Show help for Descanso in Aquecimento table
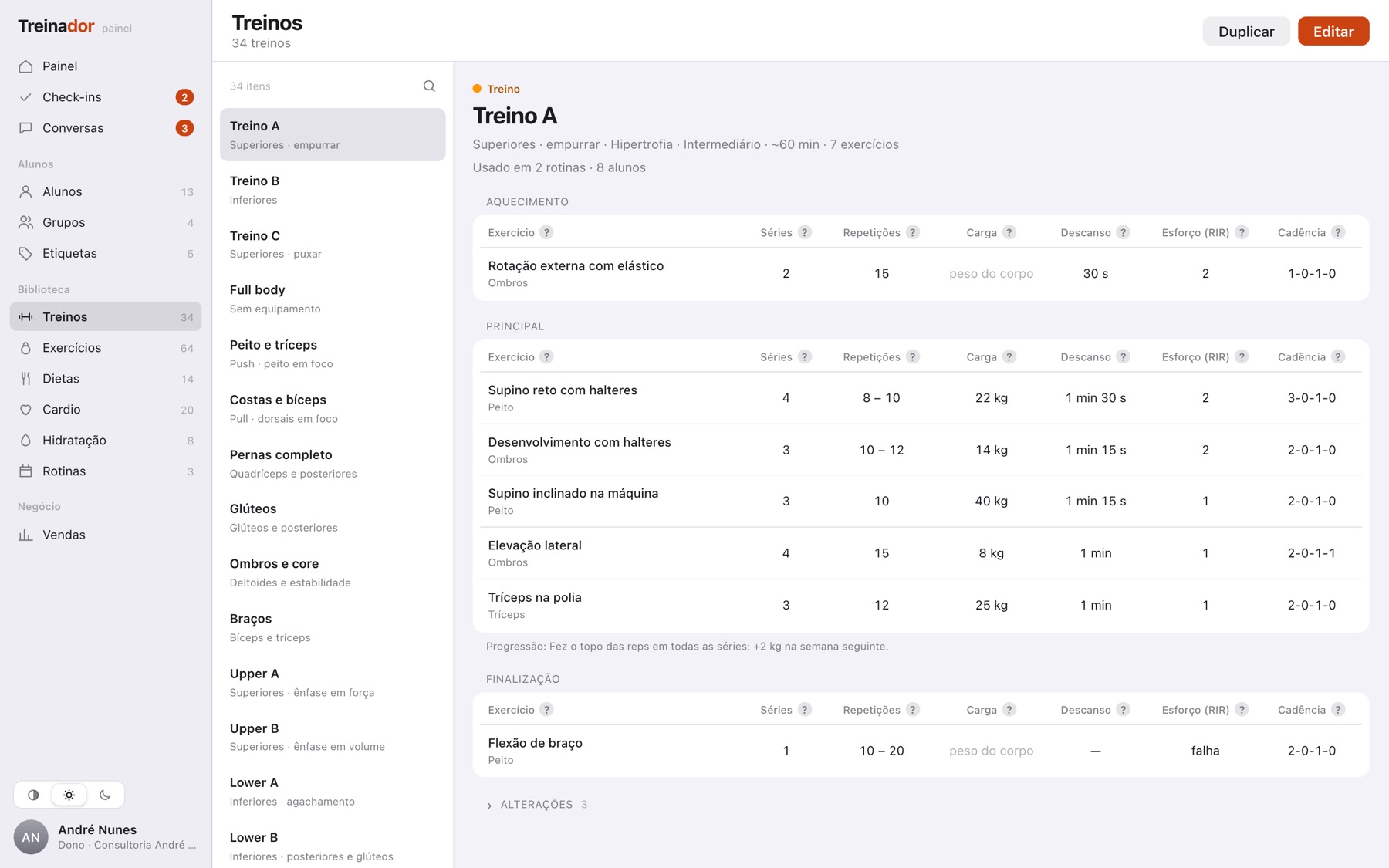 (1124, 232)
